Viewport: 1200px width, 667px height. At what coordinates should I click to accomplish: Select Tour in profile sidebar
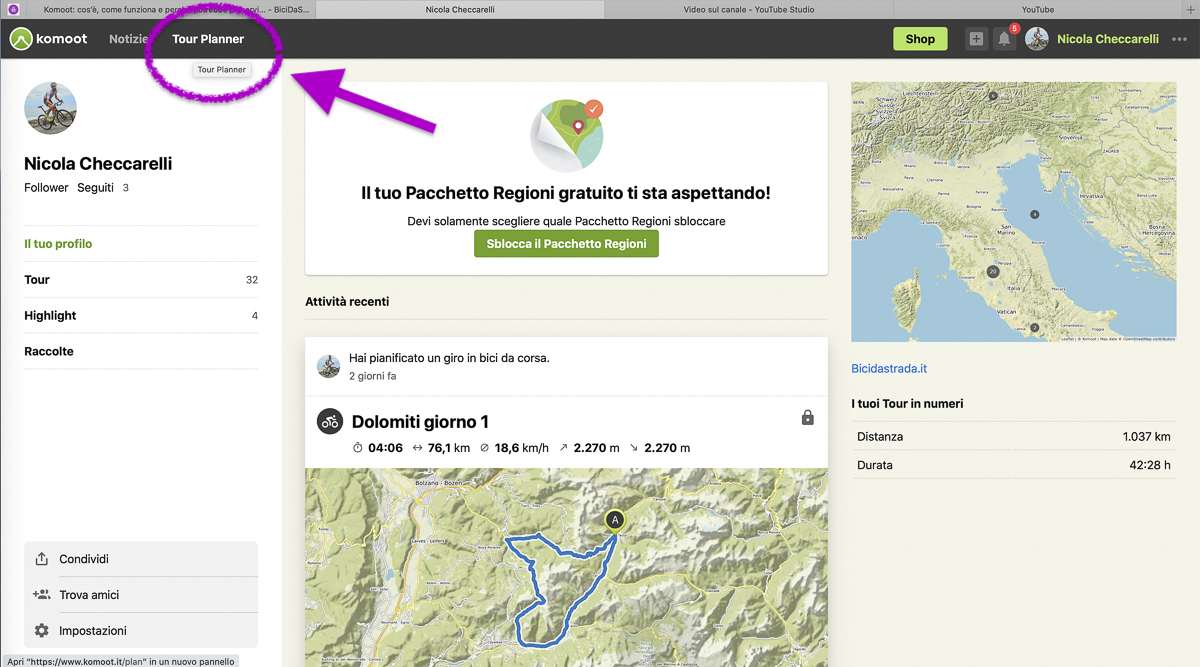[x=37, y=280]
